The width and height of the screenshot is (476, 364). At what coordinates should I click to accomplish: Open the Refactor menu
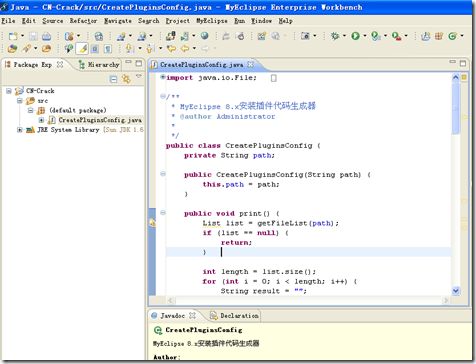pyautogui.click(x=83, y=21)
